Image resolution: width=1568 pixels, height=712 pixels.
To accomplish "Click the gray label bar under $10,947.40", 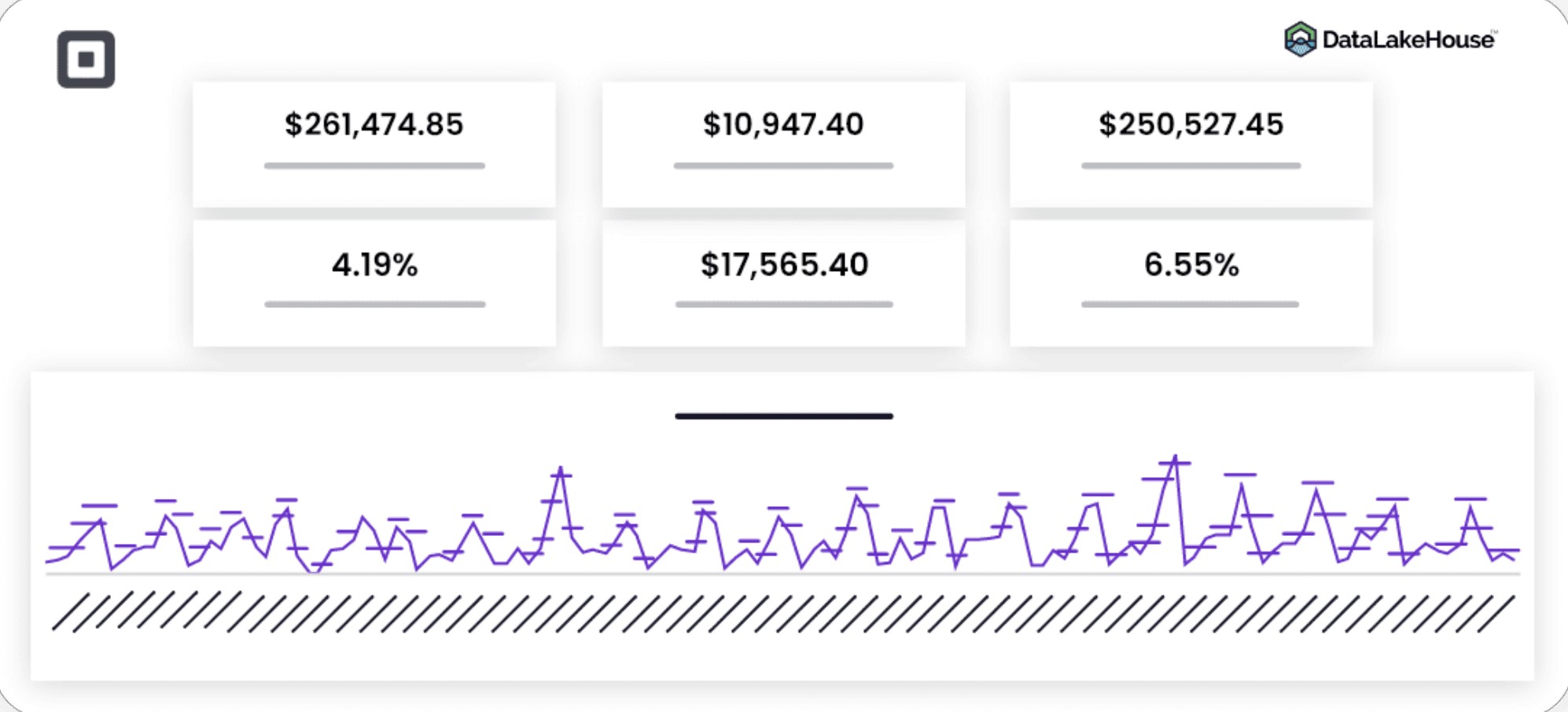I will pos(783,166).
